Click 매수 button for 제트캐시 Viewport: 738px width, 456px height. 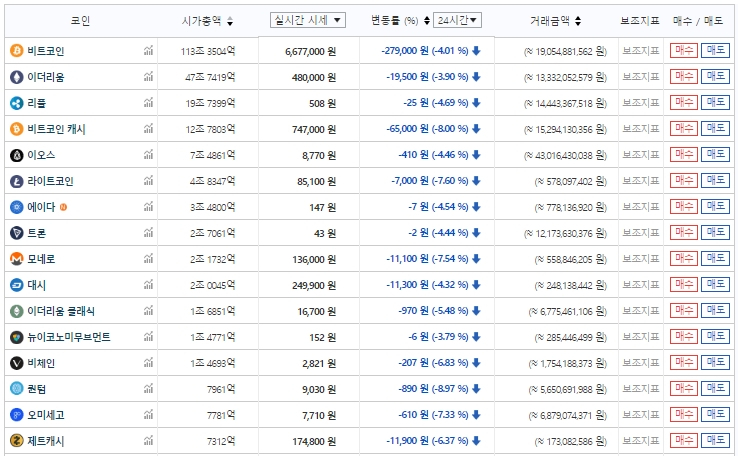[x=683, y=440]
